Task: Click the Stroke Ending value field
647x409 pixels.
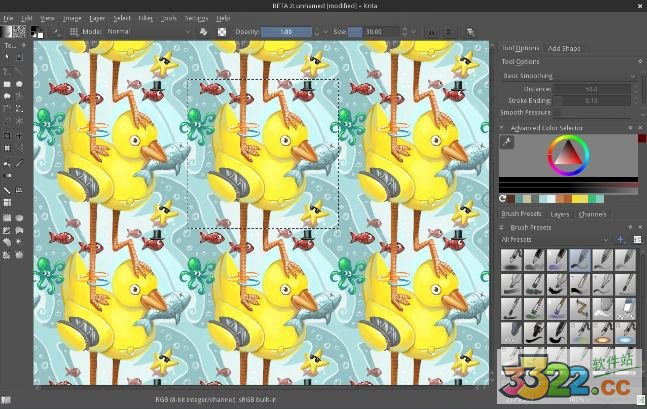Action: point(590,100)
